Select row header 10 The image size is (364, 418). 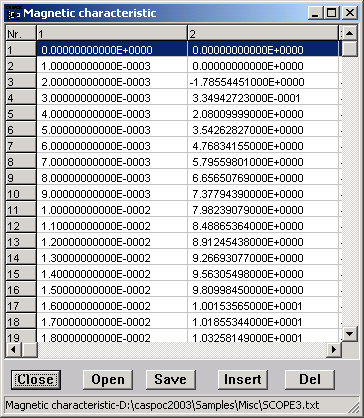pyautogui.click(x=21, y=193)
